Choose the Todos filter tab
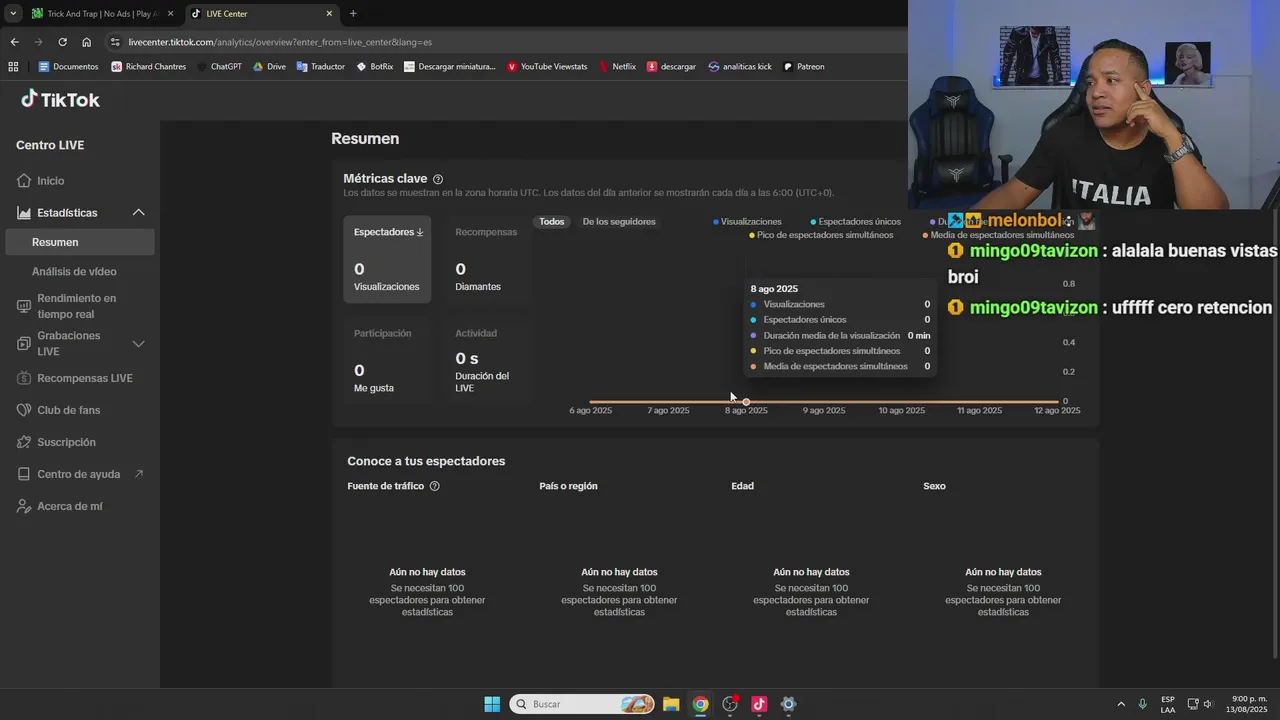This screenshot has height=720, width=1280. click(552, 222)
